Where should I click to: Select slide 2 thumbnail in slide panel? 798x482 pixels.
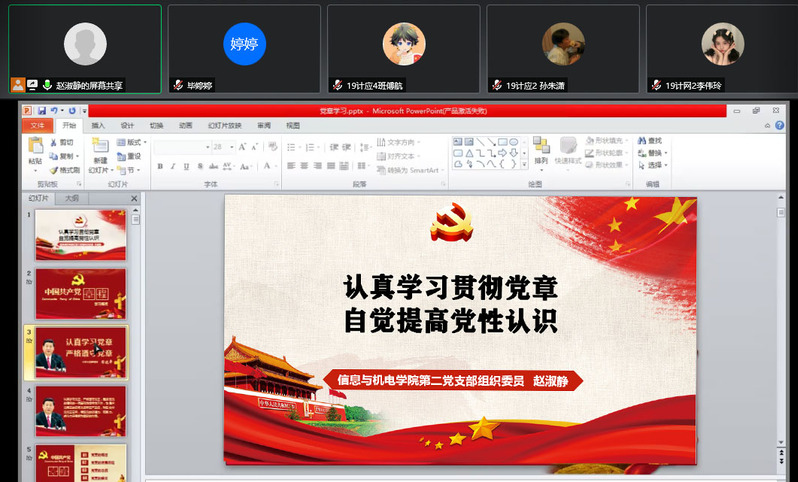point(81,294)
